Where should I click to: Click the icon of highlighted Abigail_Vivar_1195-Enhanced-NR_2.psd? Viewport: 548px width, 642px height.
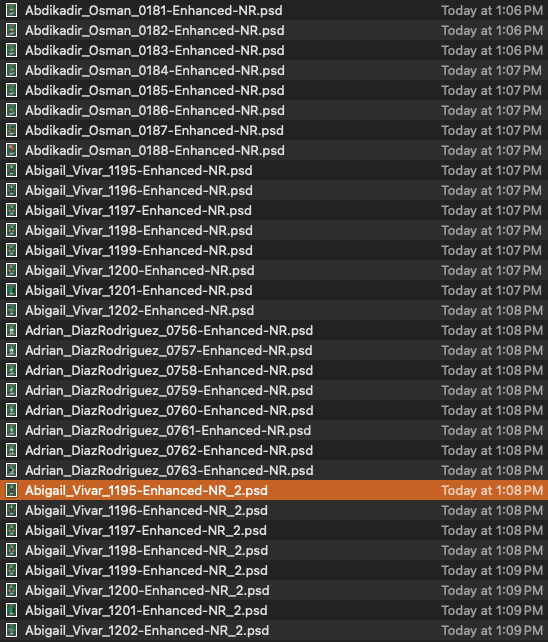(11, 490)
